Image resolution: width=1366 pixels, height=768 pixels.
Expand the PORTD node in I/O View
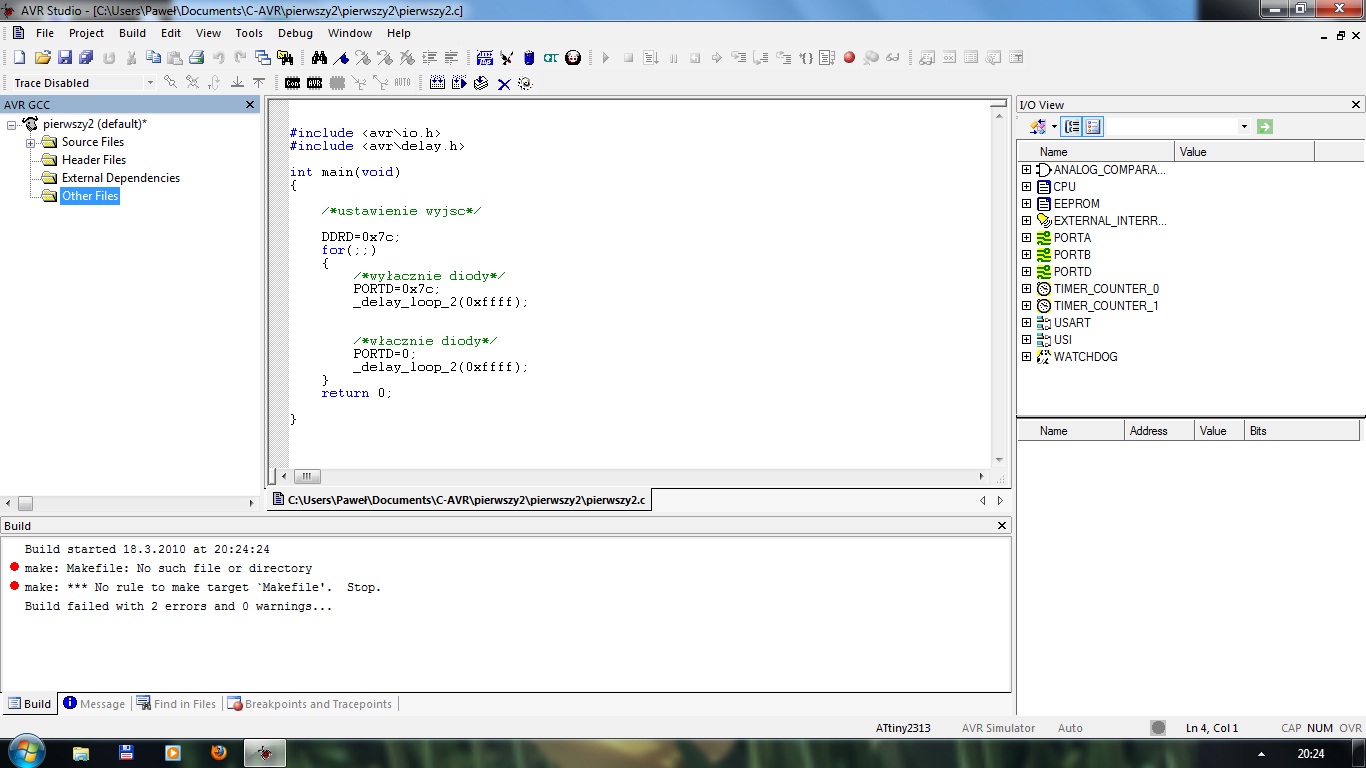pos(1026,272)
